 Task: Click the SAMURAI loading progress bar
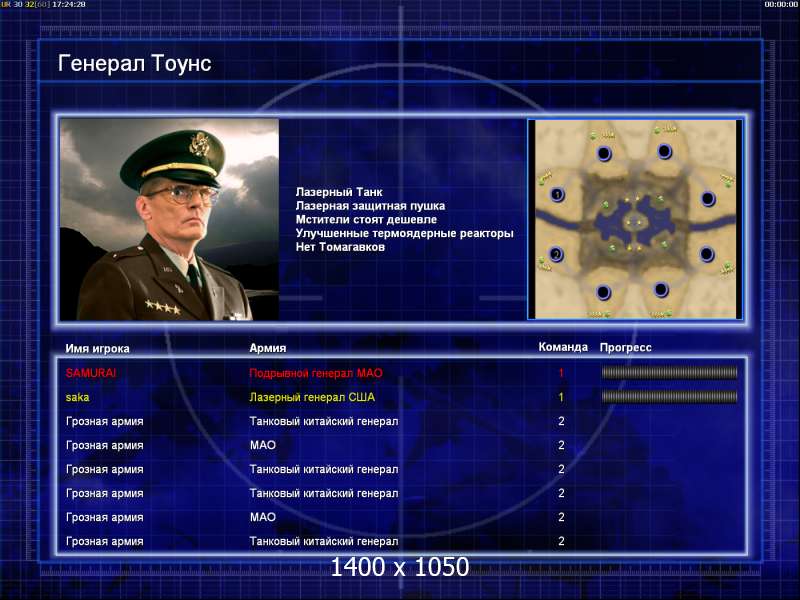669,373
